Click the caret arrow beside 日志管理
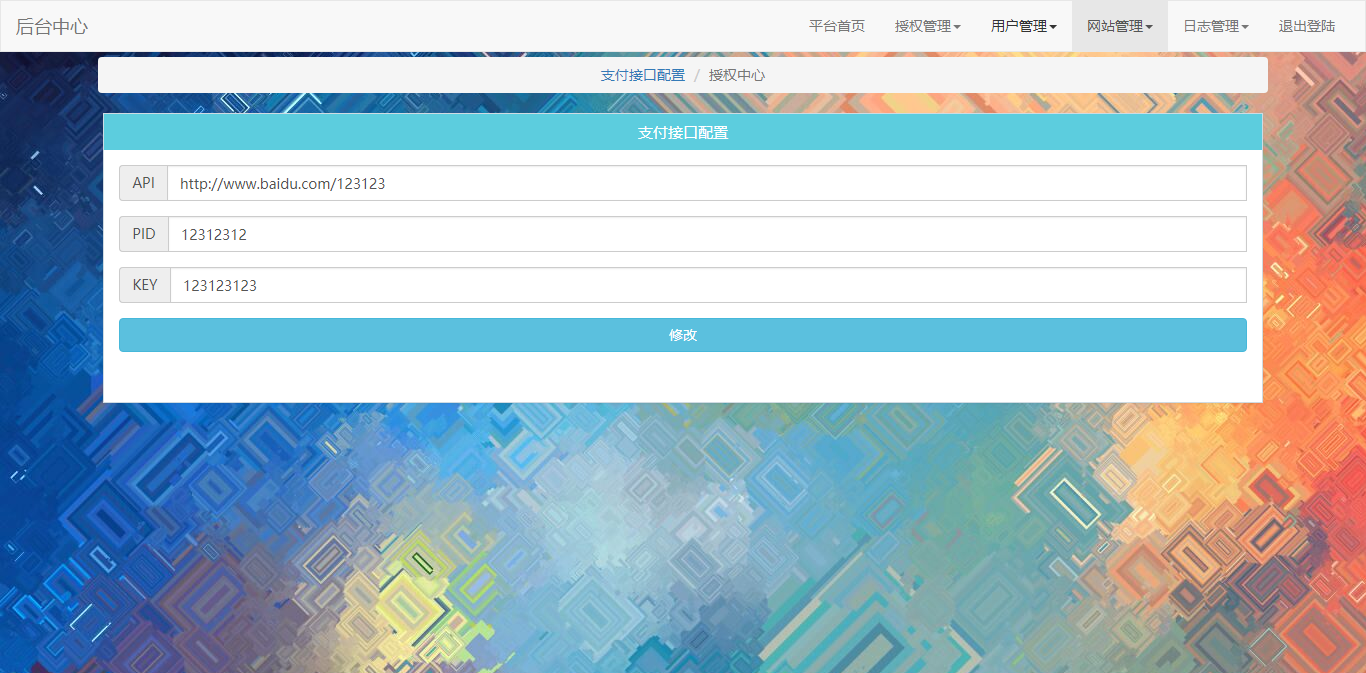 1245,27
